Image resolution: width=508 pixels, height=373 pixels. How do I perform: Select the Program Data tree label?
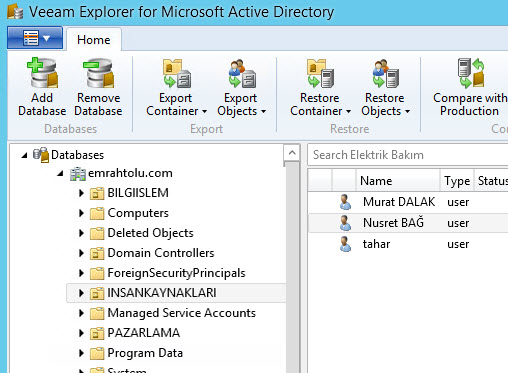click(x=145, y=353)
